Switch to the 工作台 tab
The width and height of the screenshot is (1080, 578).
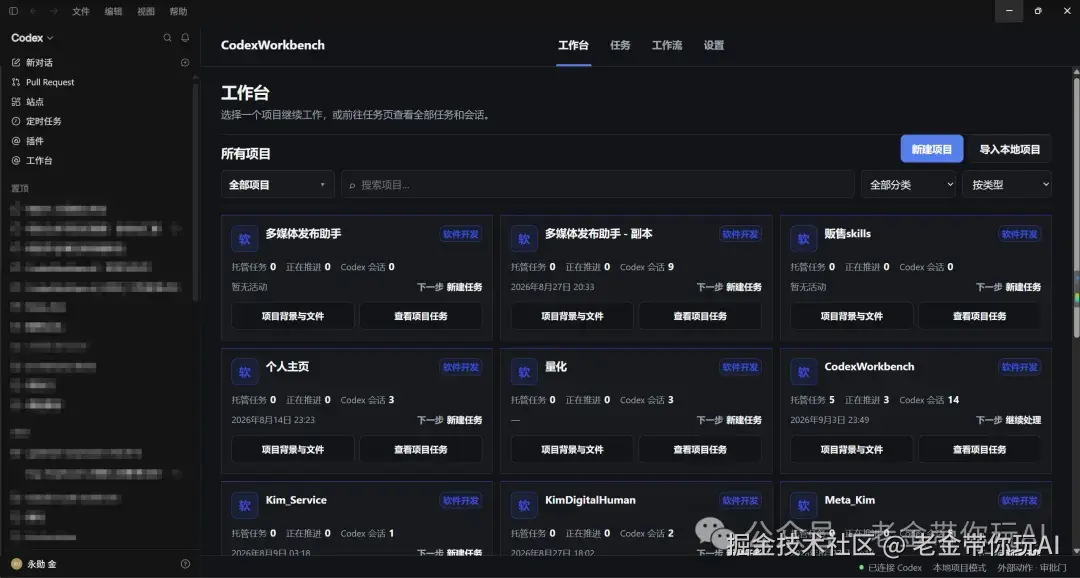(573, 45)
